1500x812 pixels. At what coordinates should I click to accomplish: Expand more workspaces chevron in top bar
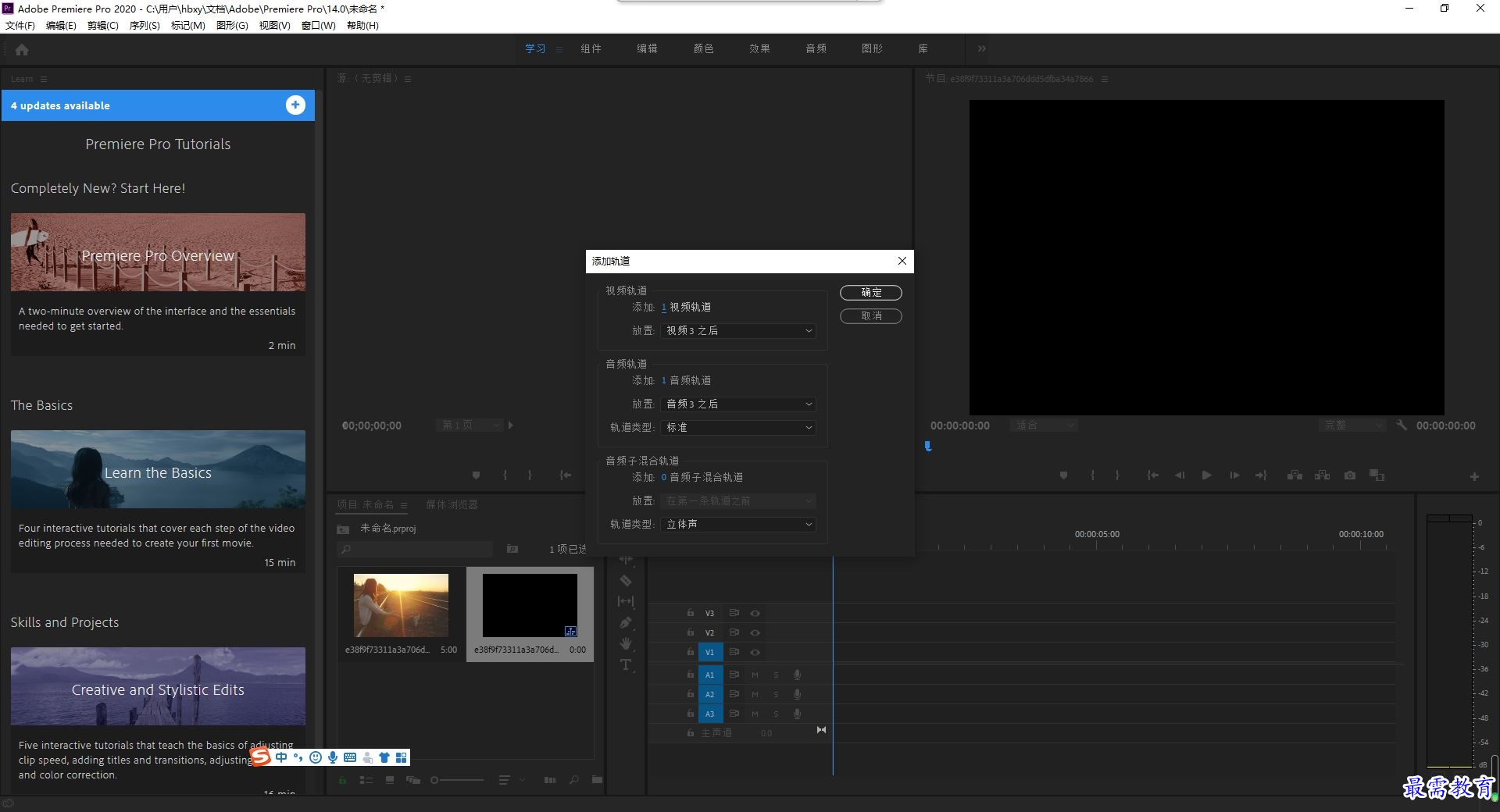(x=981, y=48)
